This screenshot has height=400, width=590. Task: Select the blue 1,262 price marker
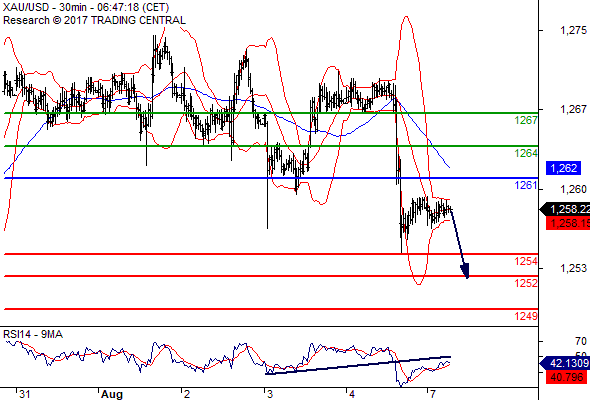tap(564, 168)
